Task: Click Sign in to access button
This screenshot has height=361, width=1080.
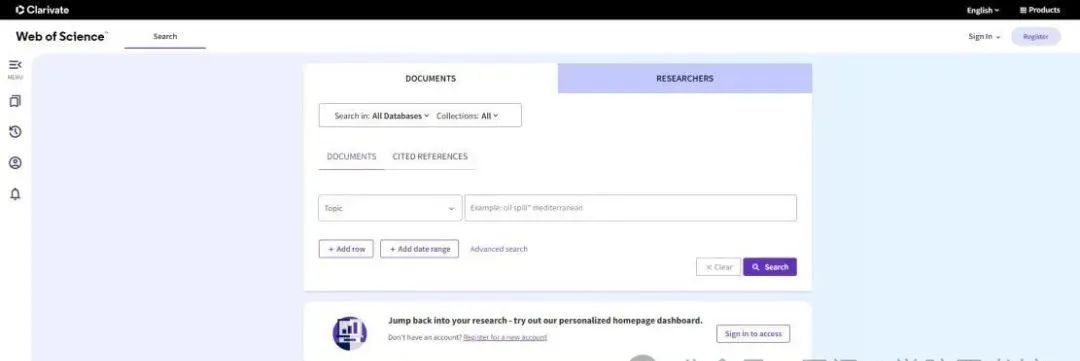Action: [753, 333]
